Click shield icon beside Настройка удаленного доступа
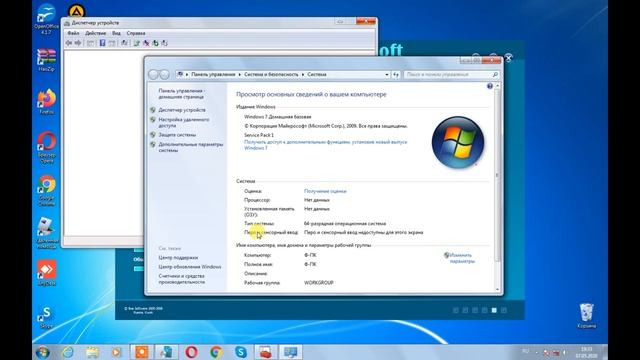This screenshot has height=360, width=640. (x=153, y=120)
